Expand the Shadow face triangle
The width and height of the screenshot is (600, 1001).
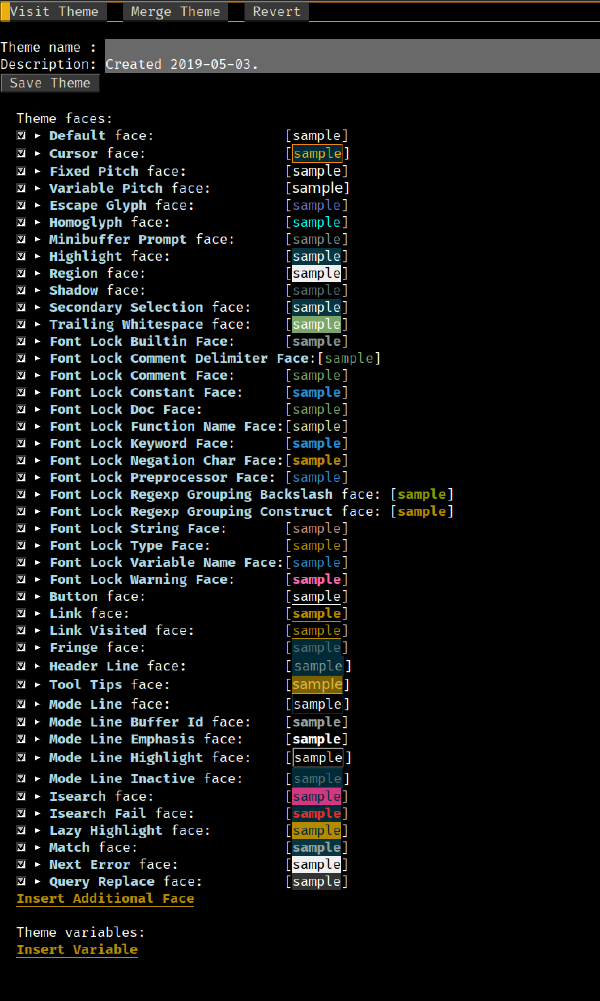[x=38, y=290]
